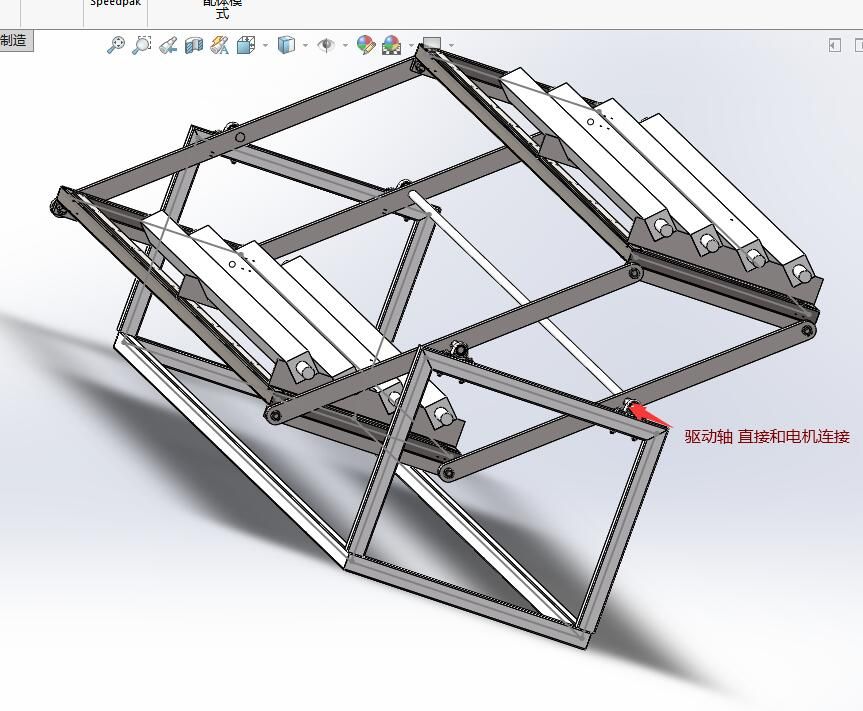Expand the Display Style dropdown arrow
Viewport: 863px width, 711px height.
(304, 44)
